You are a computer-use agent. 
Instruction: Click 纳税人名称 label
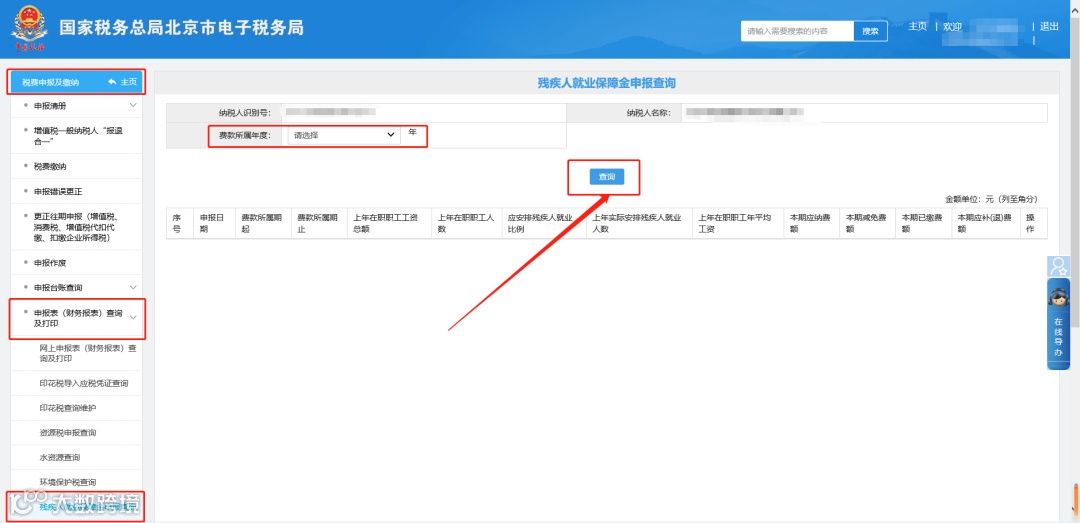click(648, 112)
